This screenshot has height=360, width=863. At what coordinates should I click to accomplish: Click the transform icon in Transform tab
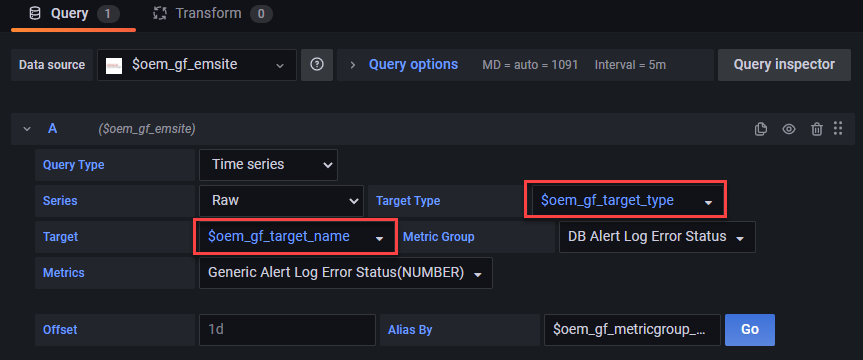coord(160,14)
